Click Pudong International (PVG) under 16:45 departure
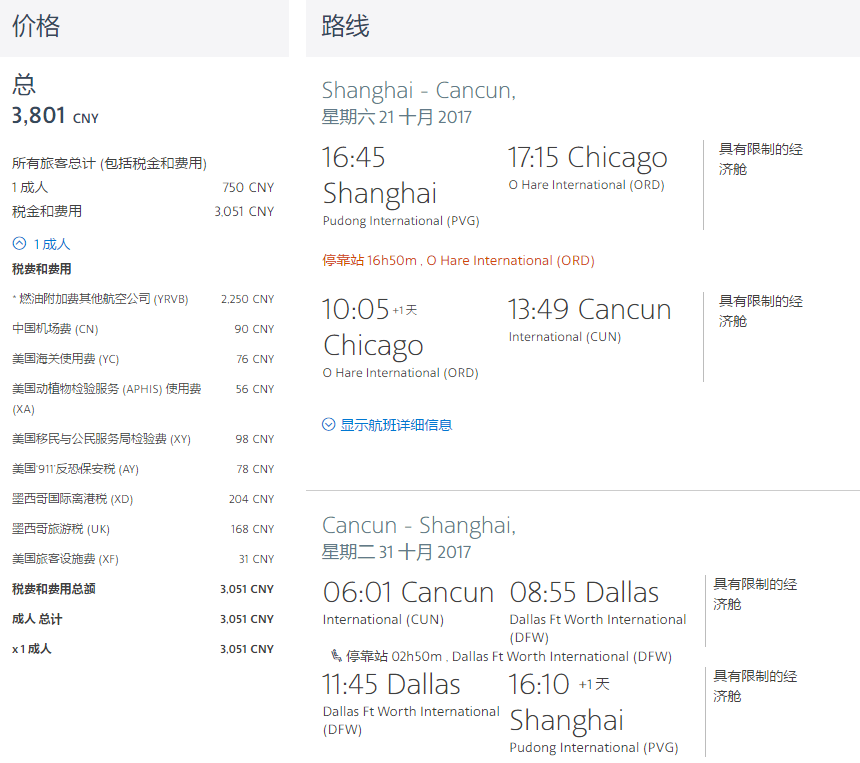The height and width of the screenshot is (763, 860). (401, 221)
